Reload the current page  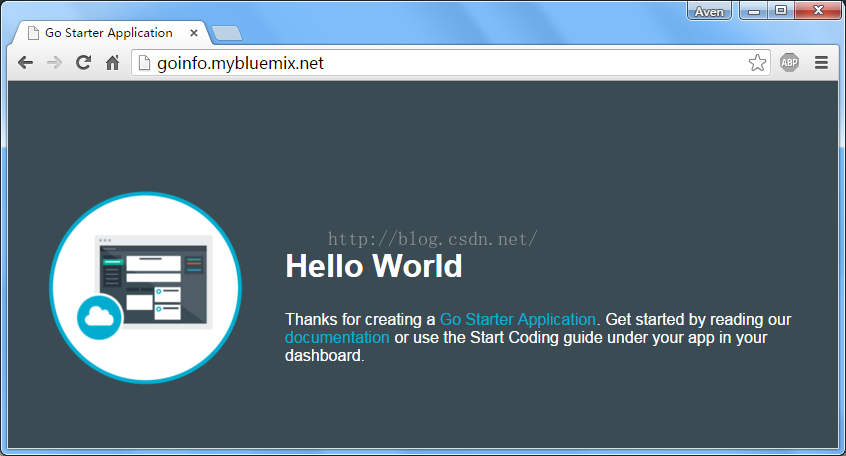tap(84, 63)
